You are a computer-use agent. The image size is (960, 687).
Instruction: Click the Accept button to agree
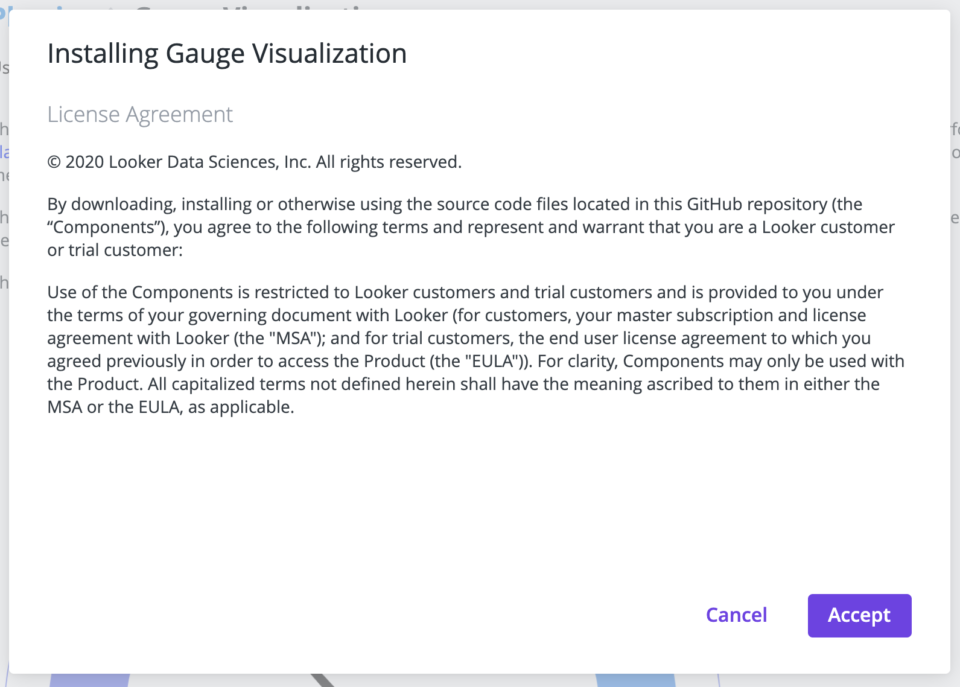859,615
